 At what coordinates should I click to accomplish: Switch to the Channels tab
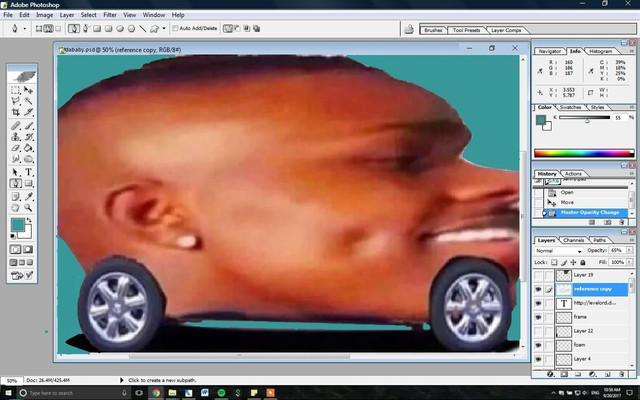(573, 240)
